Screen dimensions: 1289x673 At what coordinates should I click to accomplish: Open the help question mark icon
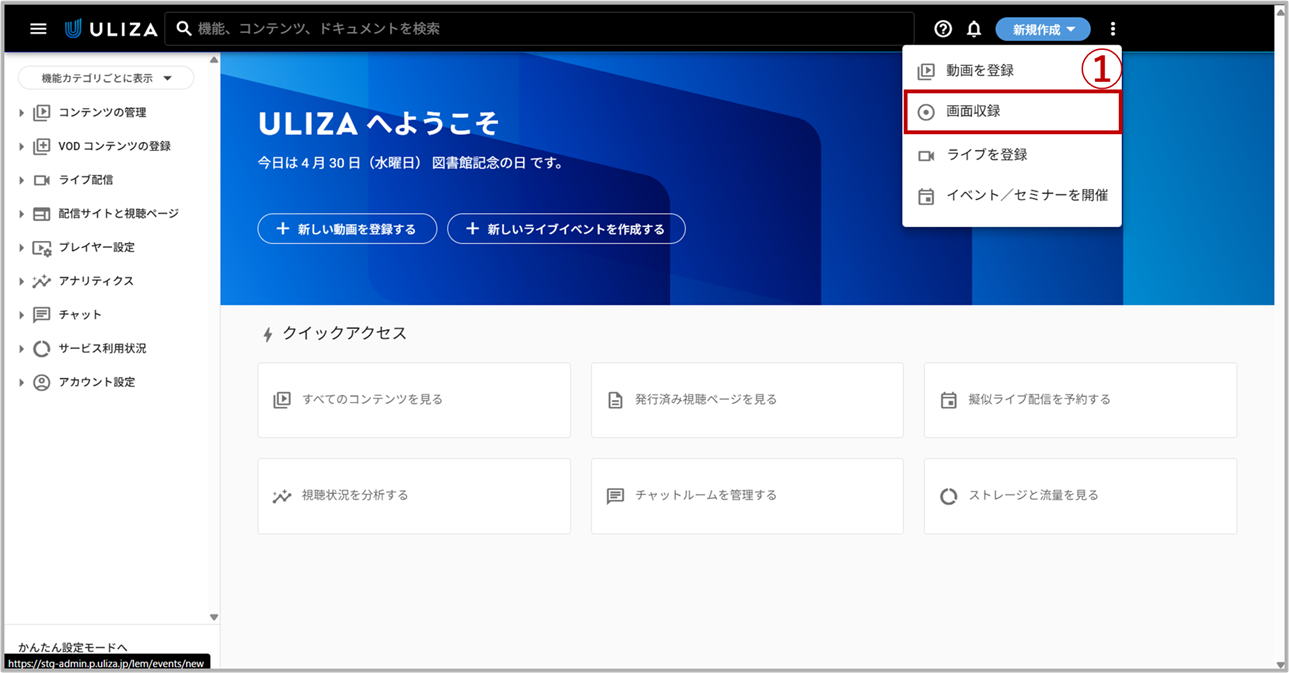pyautogui.click(x=943, y=29)
